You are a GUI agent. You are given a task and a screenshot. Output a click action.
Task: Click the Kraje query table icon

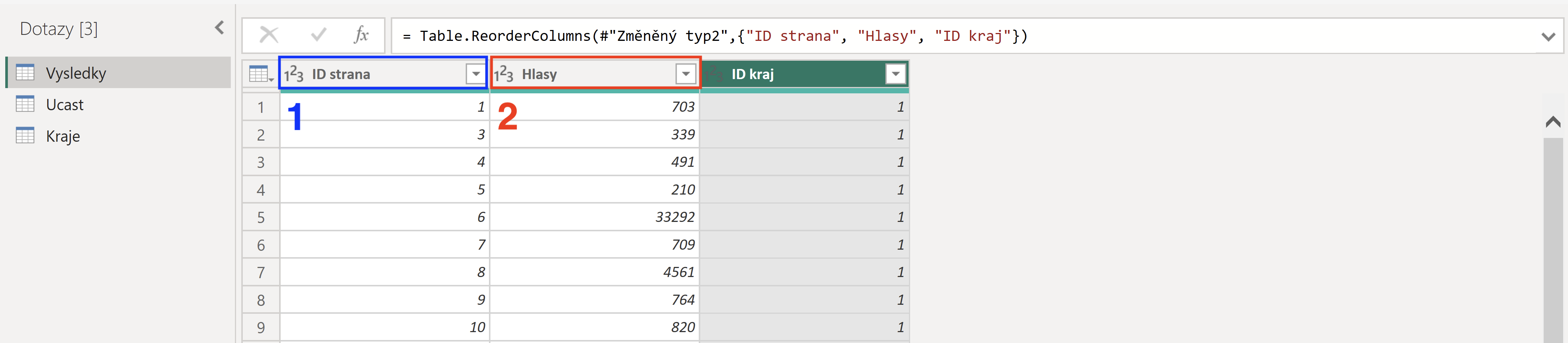pos(25,135)
